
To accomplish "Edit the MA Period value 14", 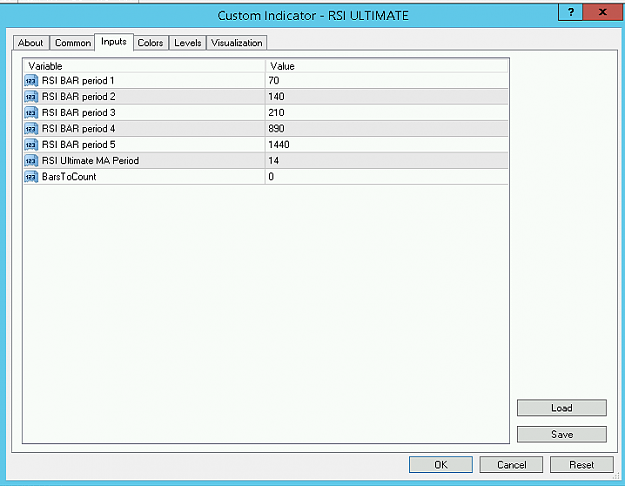I will pyautogui.click(x=387, y=161).
